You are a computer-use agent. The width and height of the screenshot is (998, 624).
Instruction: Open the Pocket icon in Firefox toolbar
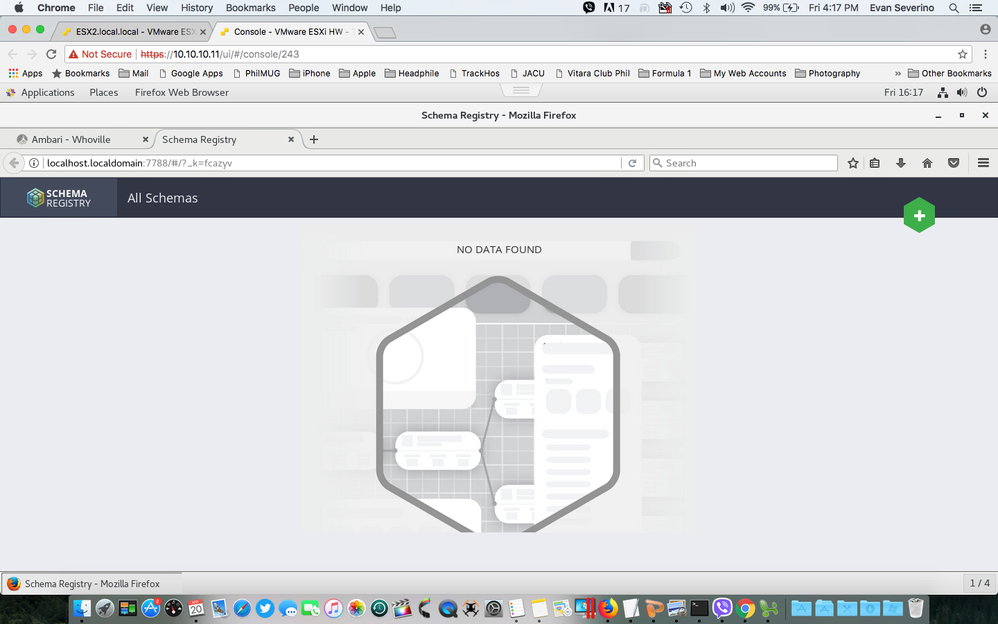coord(953,163)
